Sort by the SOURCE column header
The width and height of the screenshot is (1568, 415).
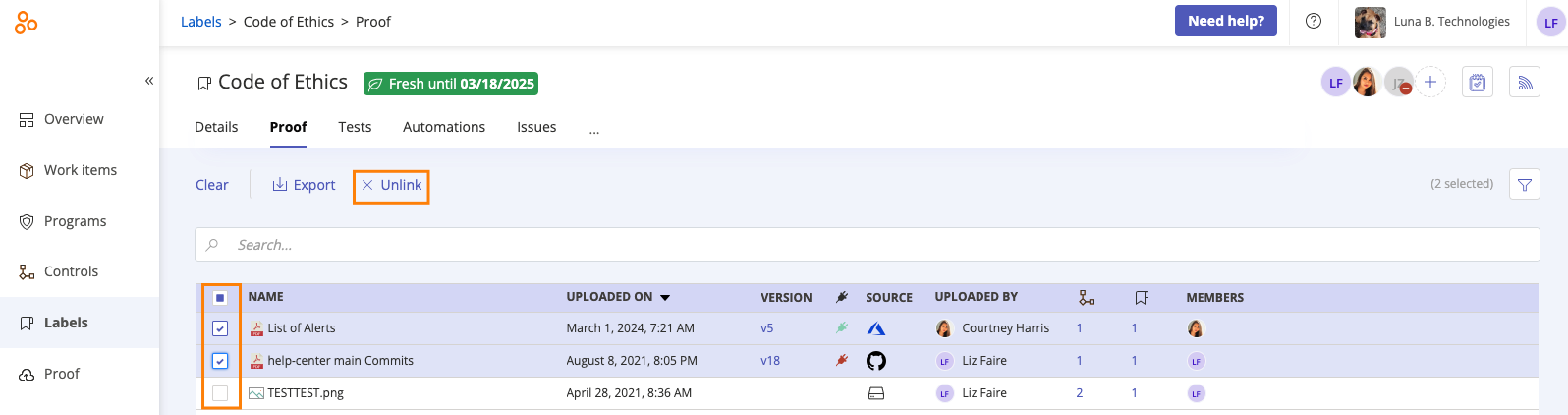[x=889, y=297]
